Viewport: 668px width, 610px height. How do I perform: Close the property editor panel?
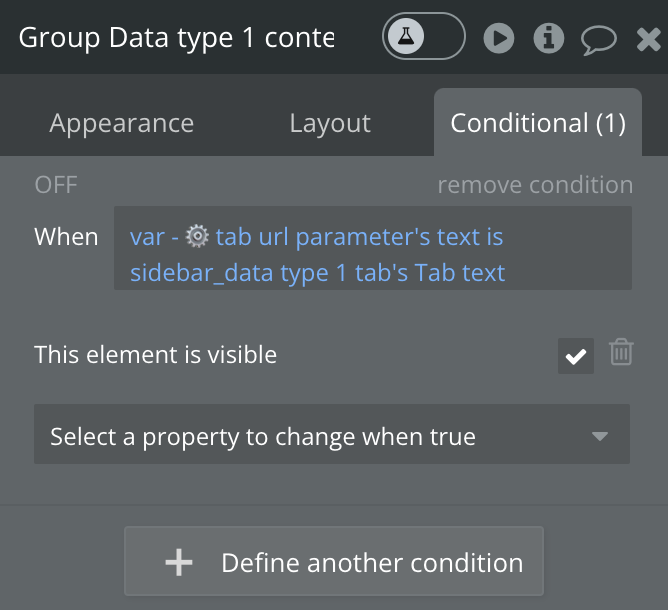649,39
